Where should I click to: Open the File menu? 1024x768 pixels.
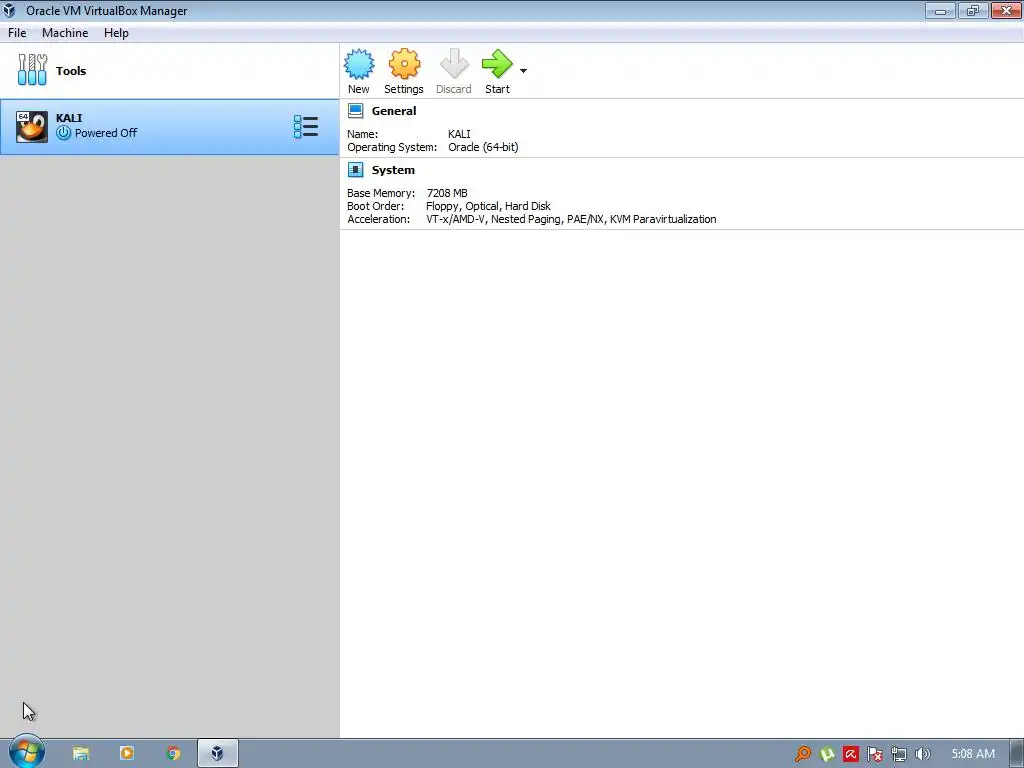click(17, 33)
